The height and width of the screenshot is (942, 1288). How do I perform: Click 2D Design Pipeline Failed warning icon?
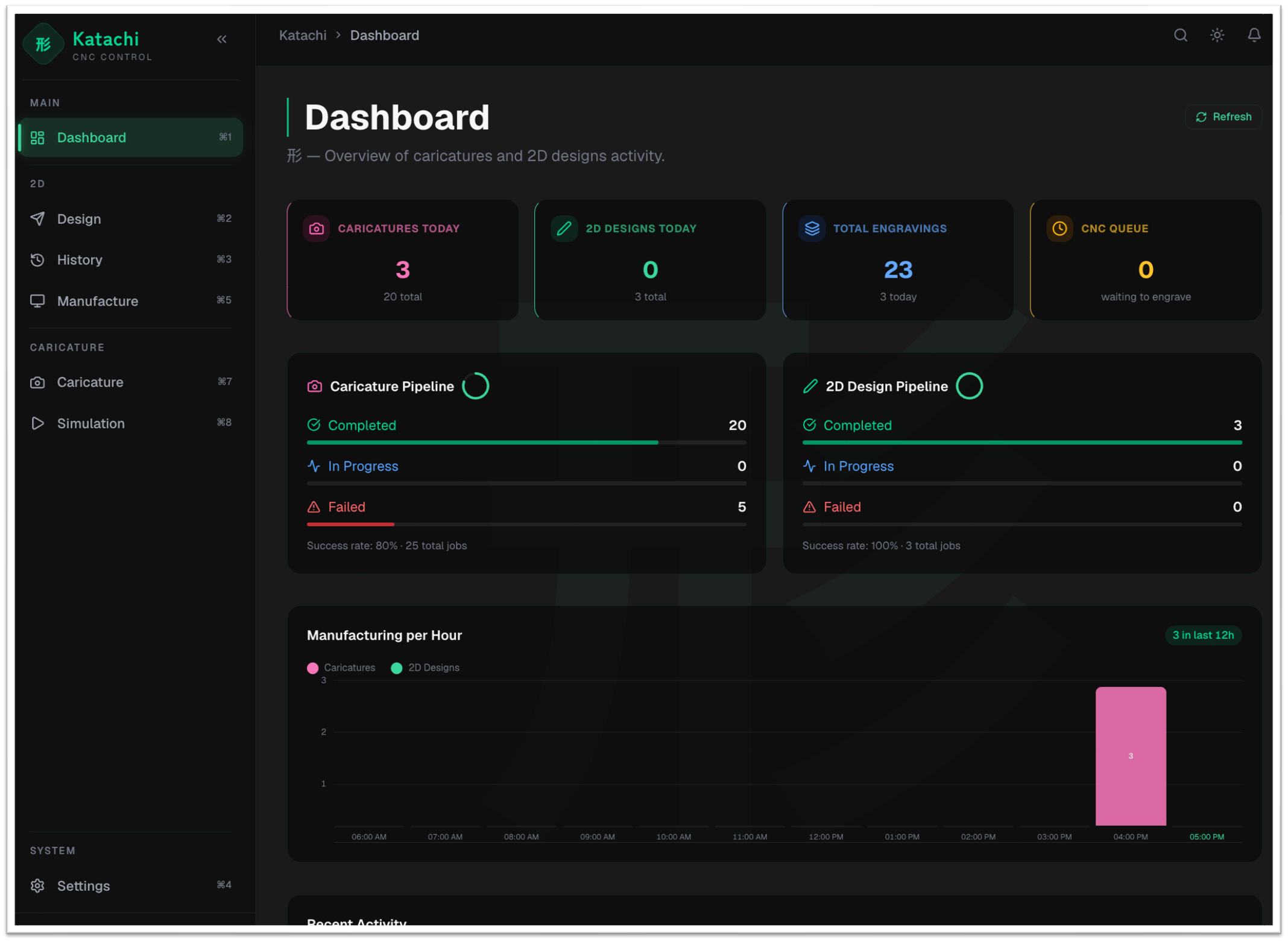coord(809,507)
